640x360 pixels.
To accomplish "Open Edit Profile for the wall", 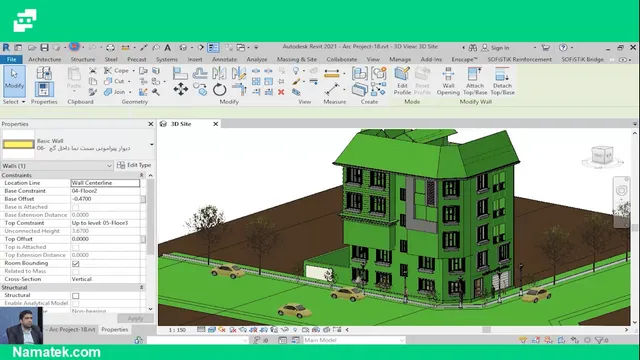I will tap(402, 81).
